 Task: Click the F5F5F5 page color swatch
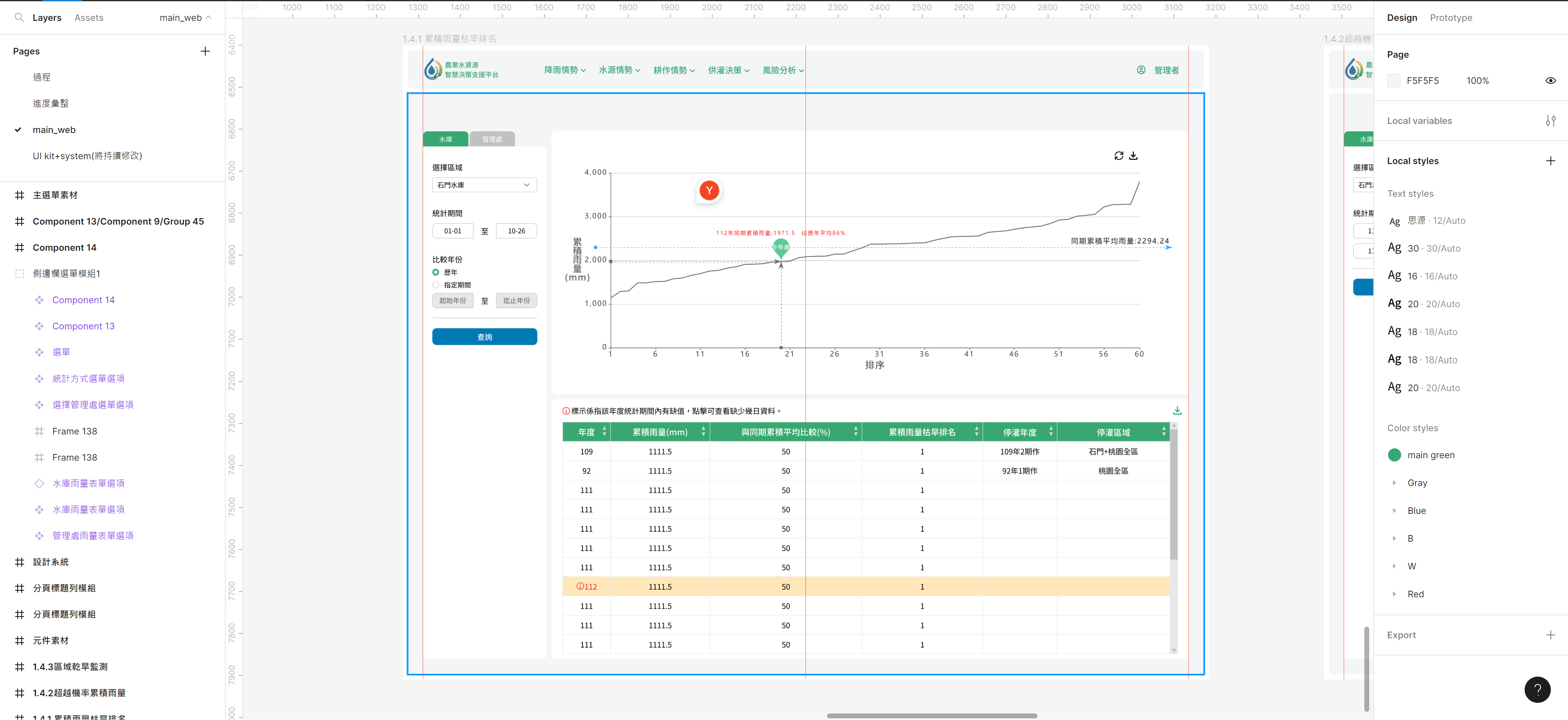coord(1394,81)
